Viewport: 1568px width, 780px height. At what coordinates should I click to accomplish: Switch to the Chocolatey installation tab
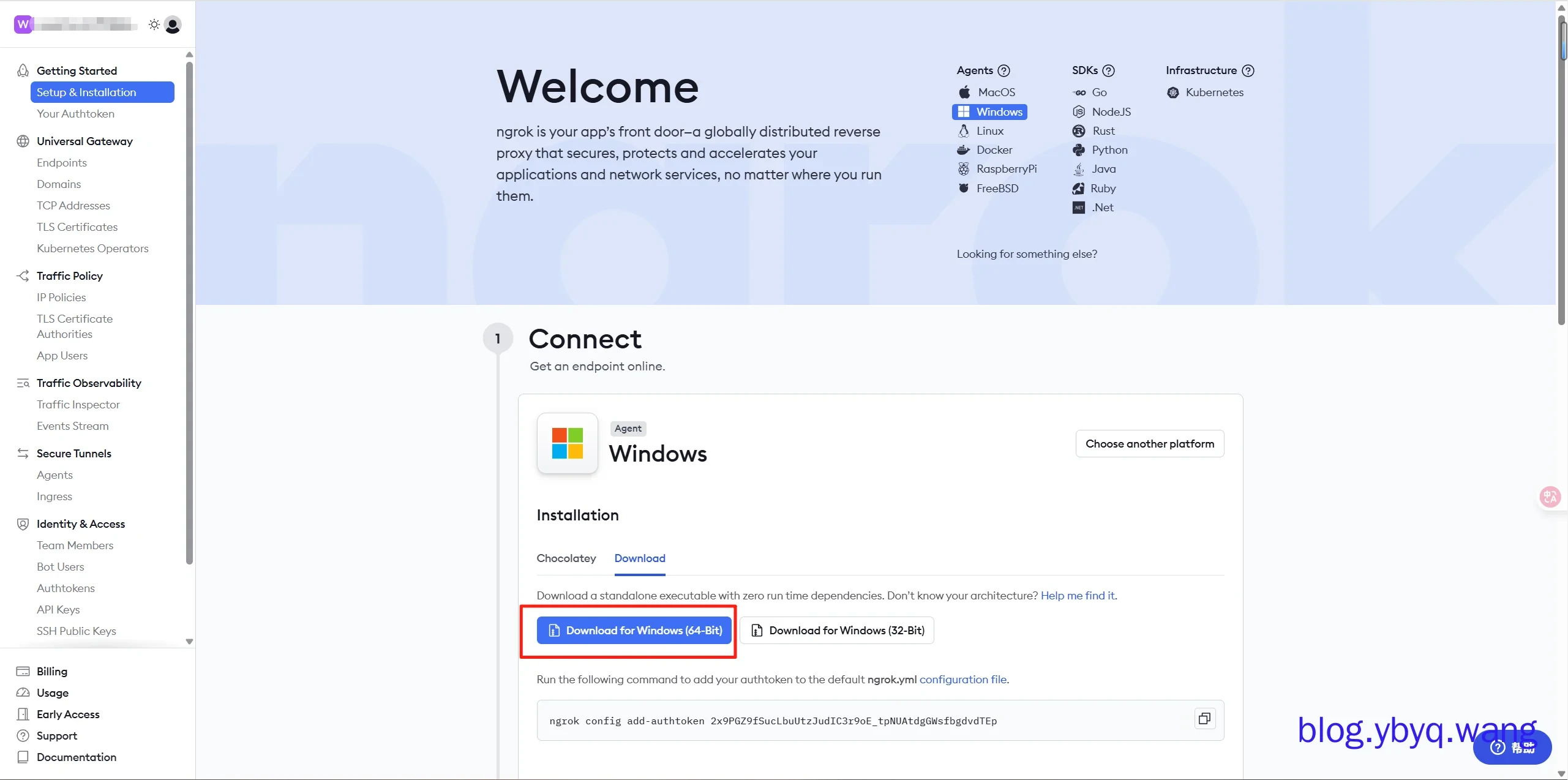click(566, 558)
